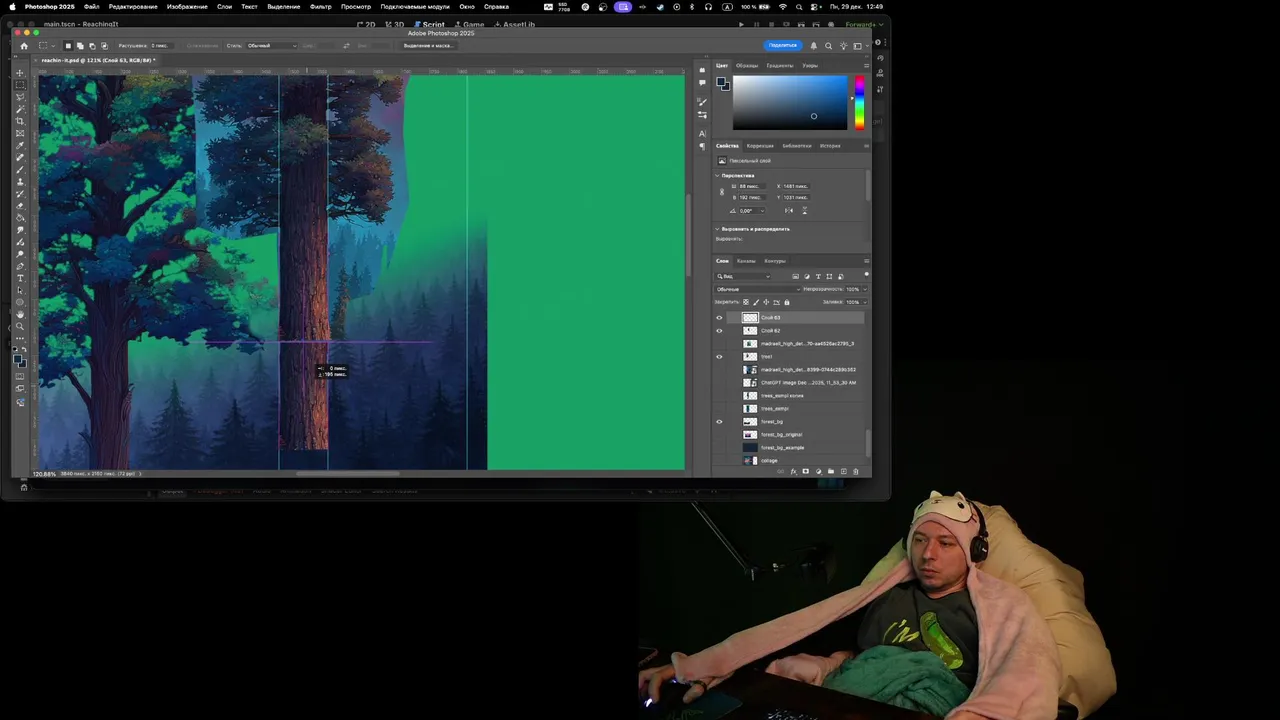The width and height of the screenshot is (1280, 720).
Task: Toggle the lock all padlock icon
Action: tap(786, 302)
